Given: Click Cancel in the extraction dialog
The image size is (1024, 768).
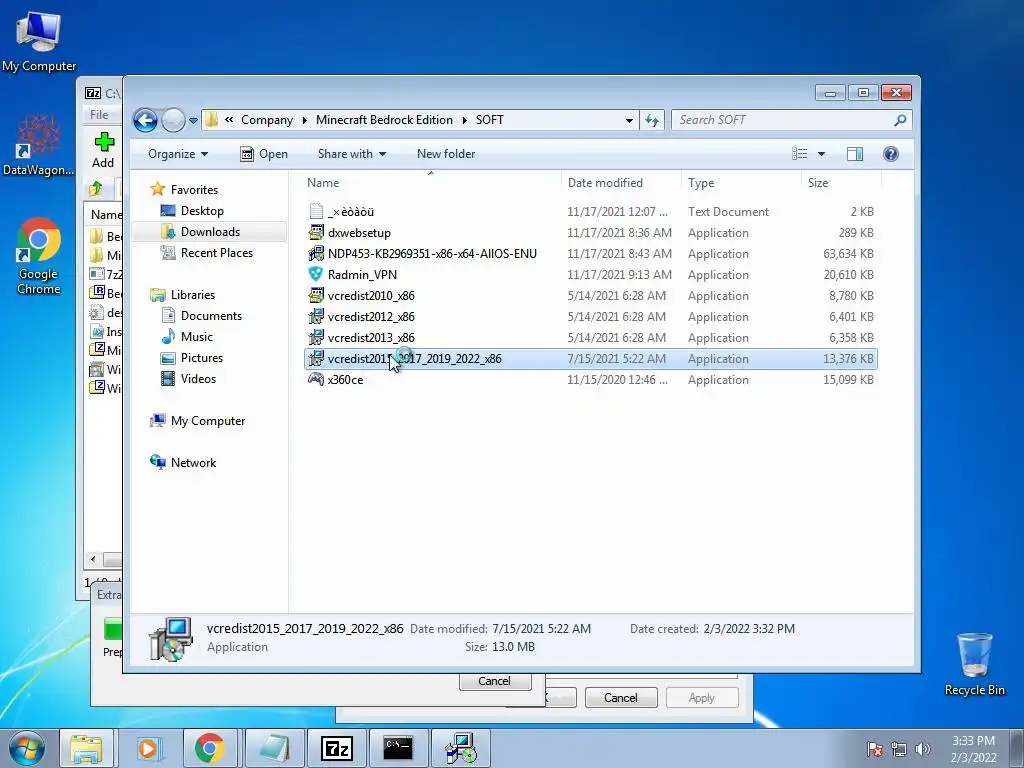Looking at the screenshot, I should click(494, 681).
